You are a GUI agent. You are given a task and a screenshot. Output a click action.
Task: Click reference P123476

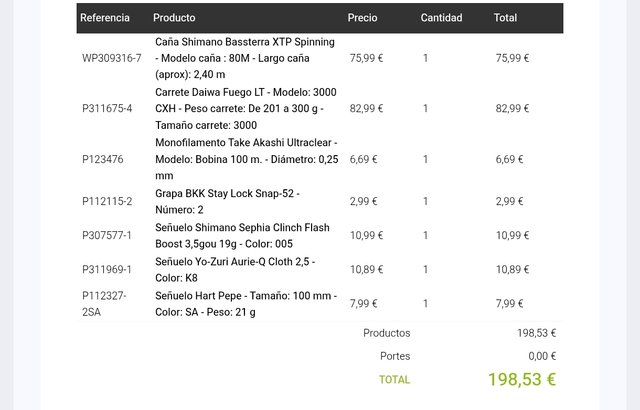pyautogui.click(x=102, y=159)
